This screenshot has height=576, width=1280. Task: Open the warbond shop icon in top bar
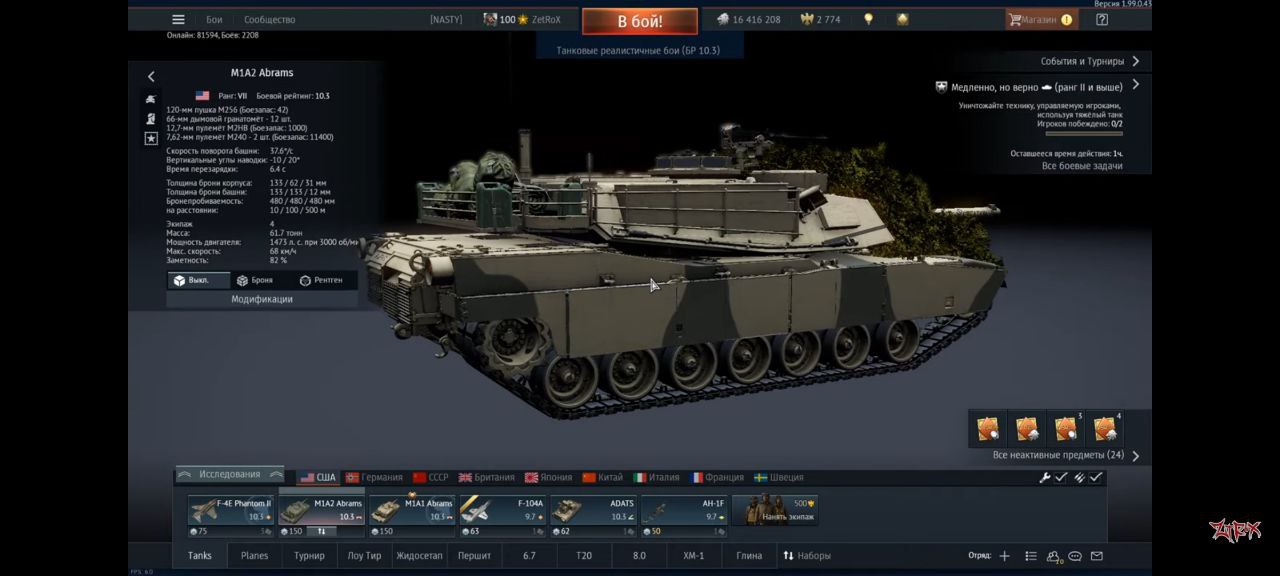click(902, 19)
